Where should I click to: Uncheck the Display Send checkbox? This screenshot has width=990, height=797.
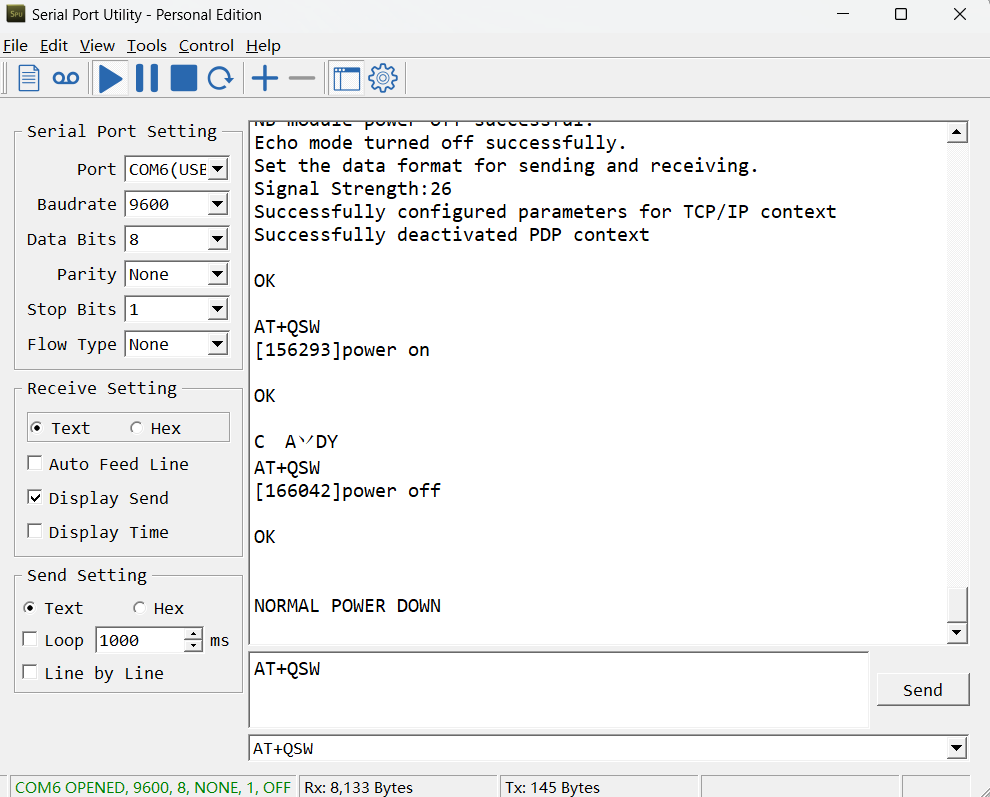tap(35, 498)
